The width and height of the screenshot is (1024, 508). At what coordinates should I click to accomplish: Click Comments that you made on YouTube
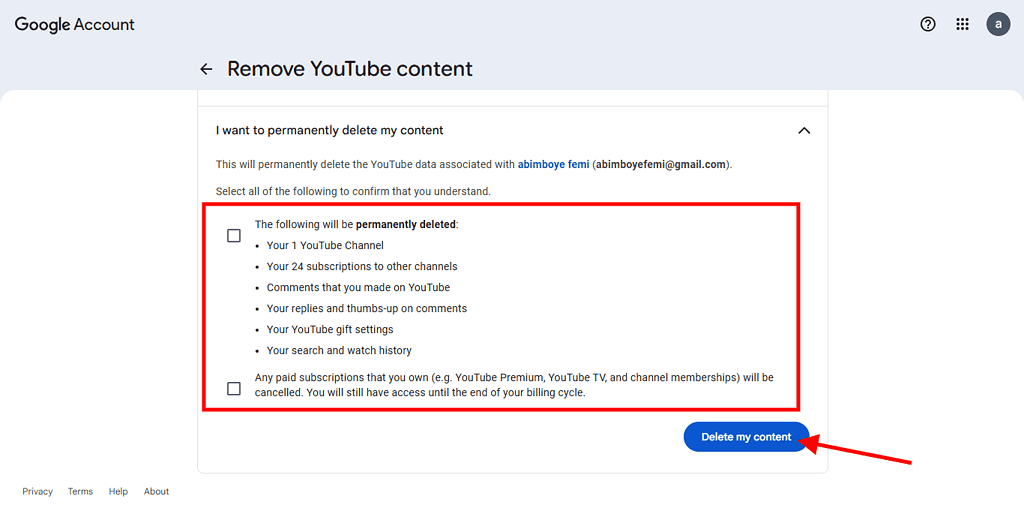click(x=359, y=287)
